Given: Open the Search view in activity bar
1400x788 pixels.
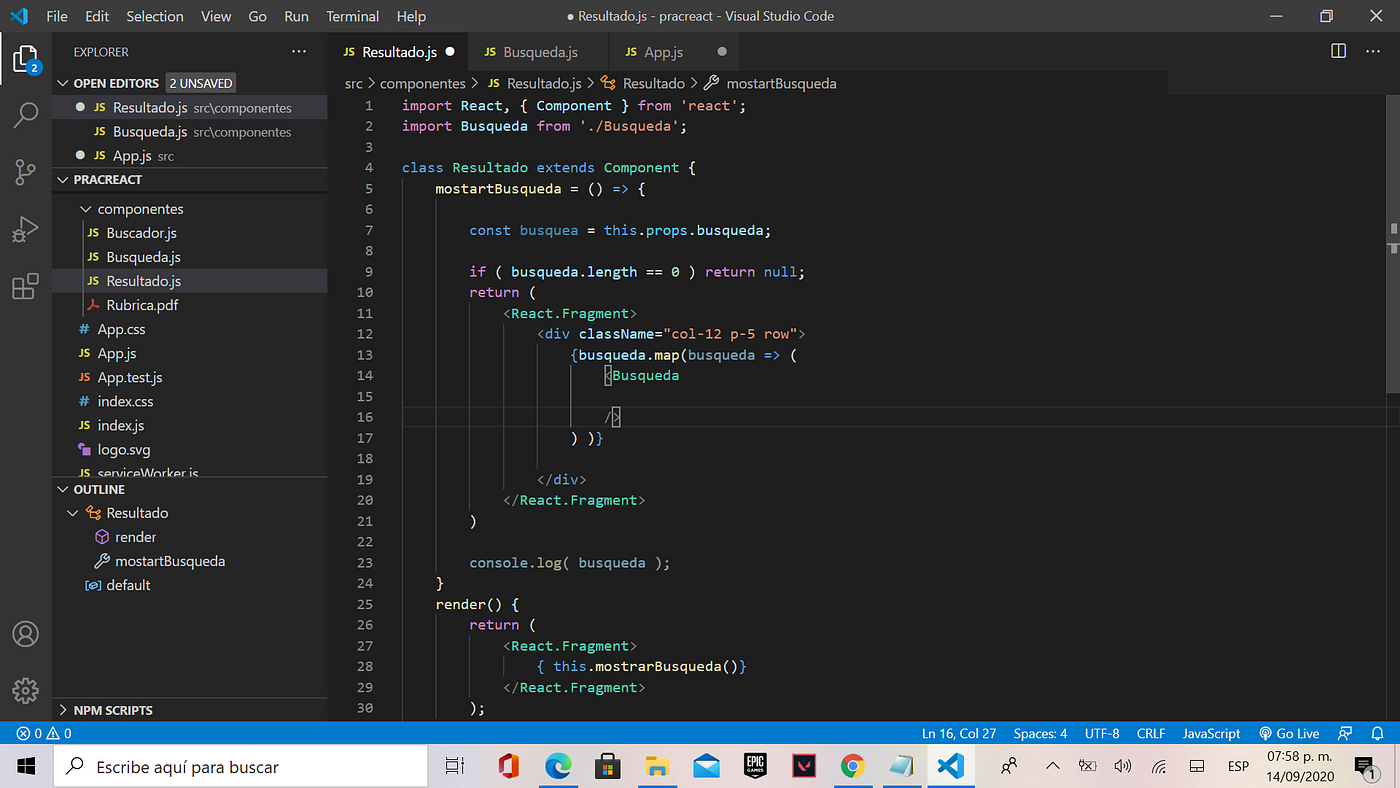Looking at the screenshot, I should pos(26,115).
